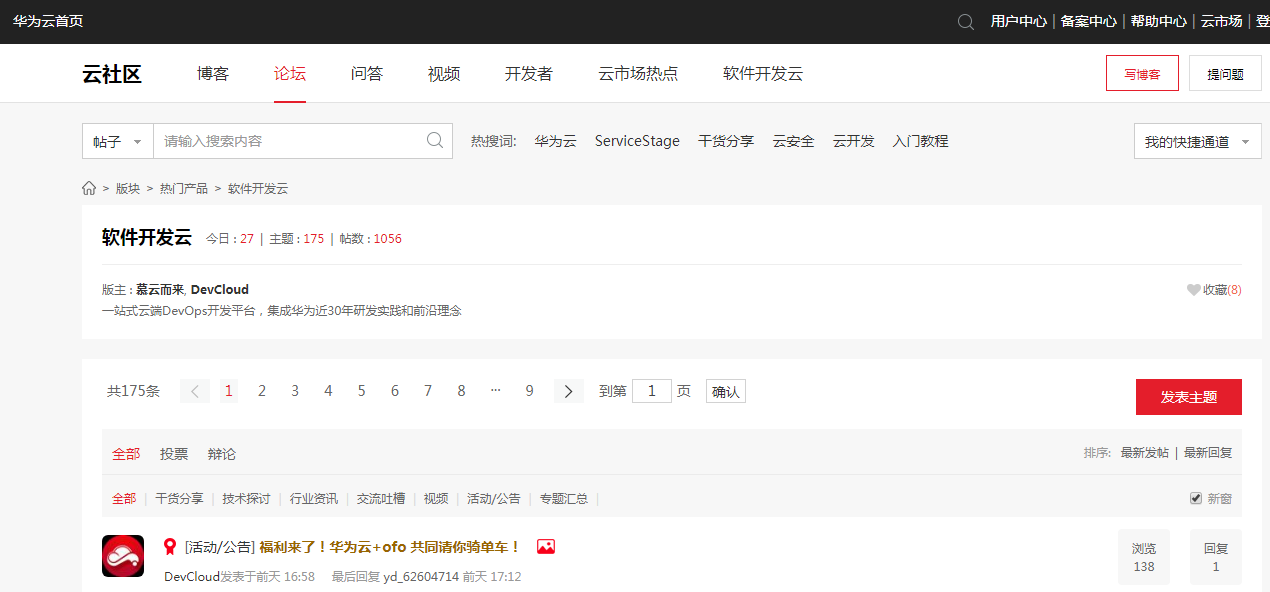Click the [活动/公告] post tag
The image size is (1270, 592).
(220, 547)
